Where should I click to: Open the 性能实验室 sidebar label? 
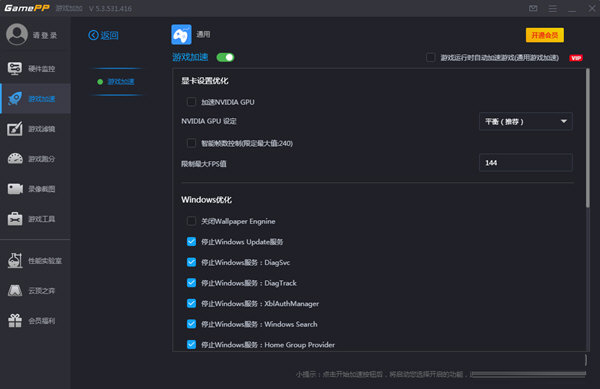click(x=45, y=261)
